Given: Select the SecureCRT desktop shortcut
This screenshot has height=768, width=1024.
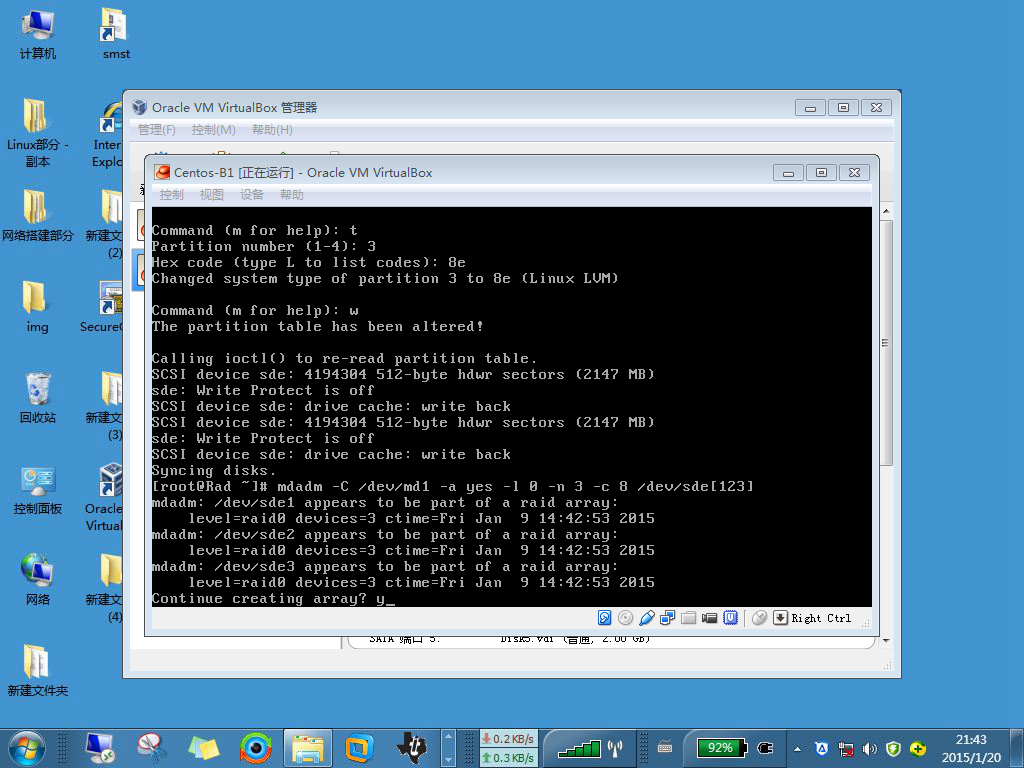Looking at the screenshot, I should (102, 307).
